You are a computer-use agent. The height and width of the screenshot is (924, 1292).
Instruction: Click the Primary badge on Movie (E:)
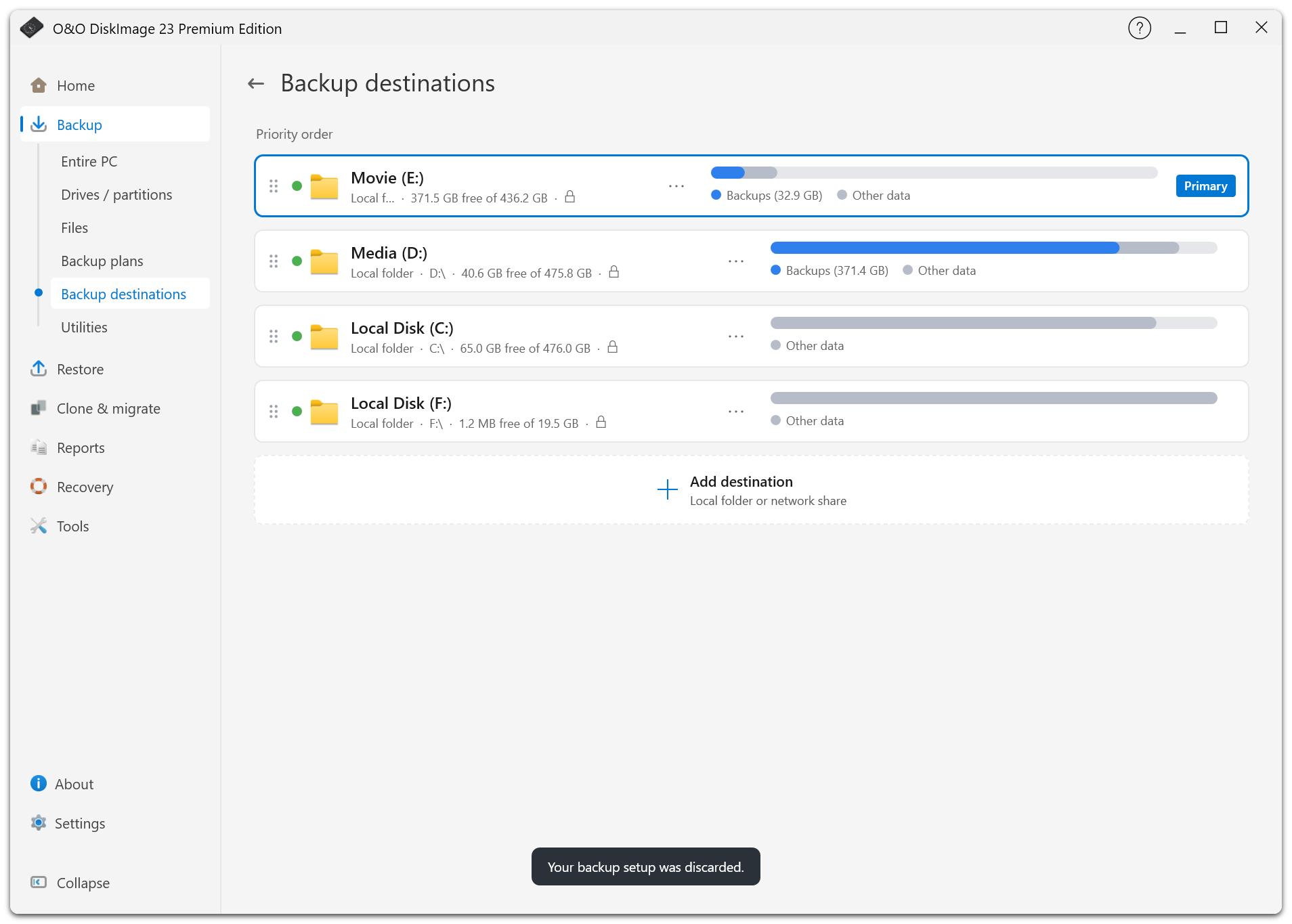pos(1205,186)
